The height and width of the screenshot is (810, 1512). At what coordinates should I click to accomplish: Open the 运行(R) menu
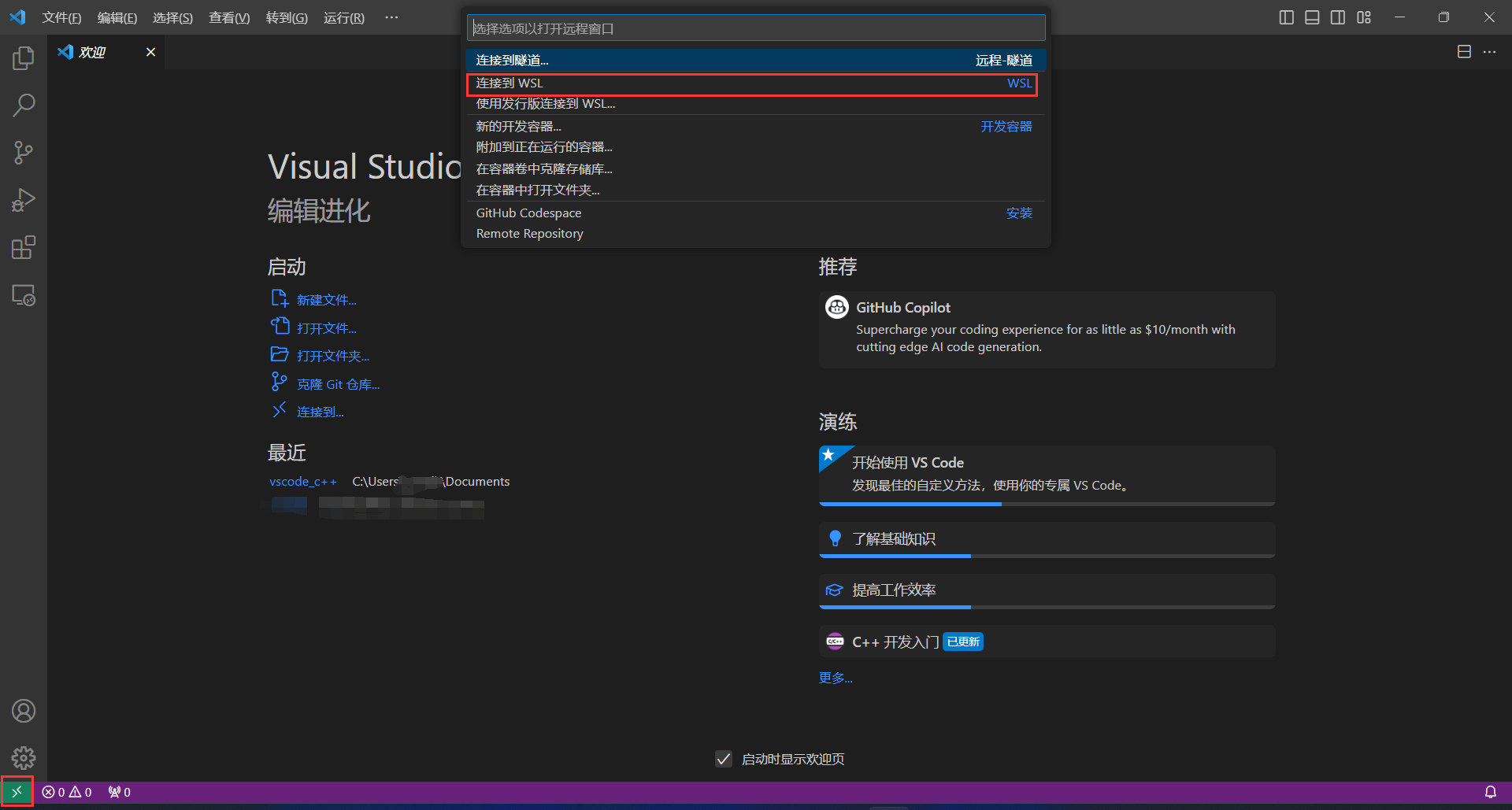(344, 17)
